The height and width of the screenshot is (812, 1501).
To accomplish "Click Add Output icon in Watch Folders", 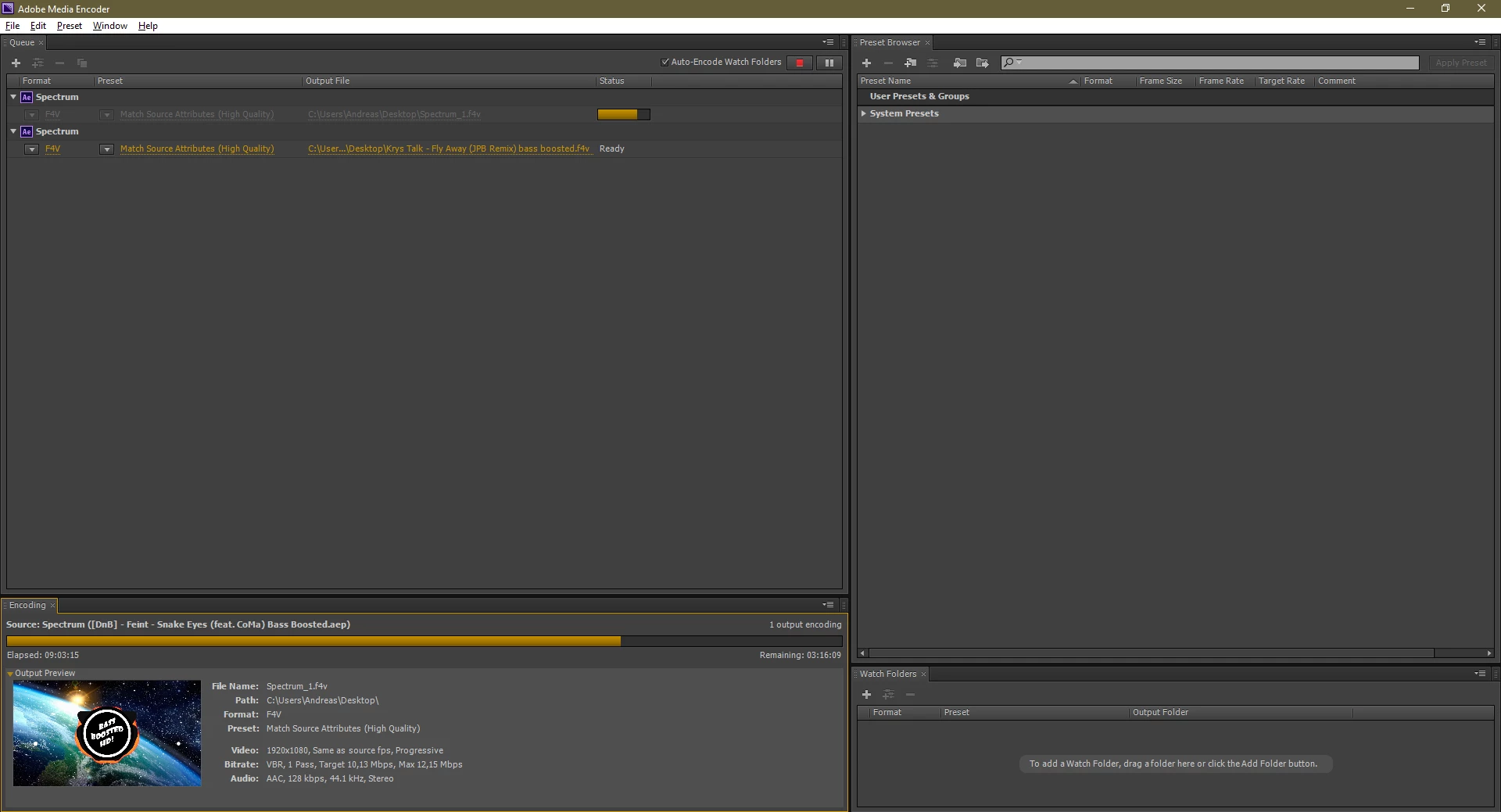I will click(888, 694).
